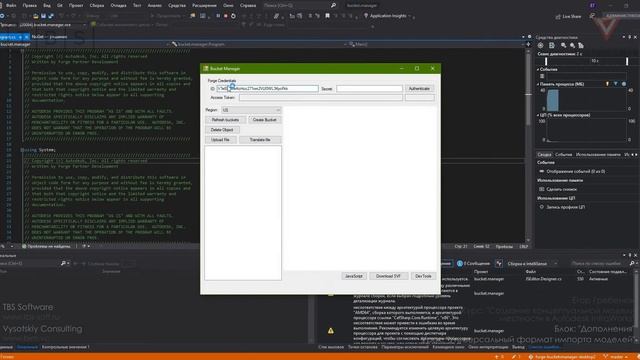Open the Средства menu
The image size is (640, 360).
tap(177, 6)
